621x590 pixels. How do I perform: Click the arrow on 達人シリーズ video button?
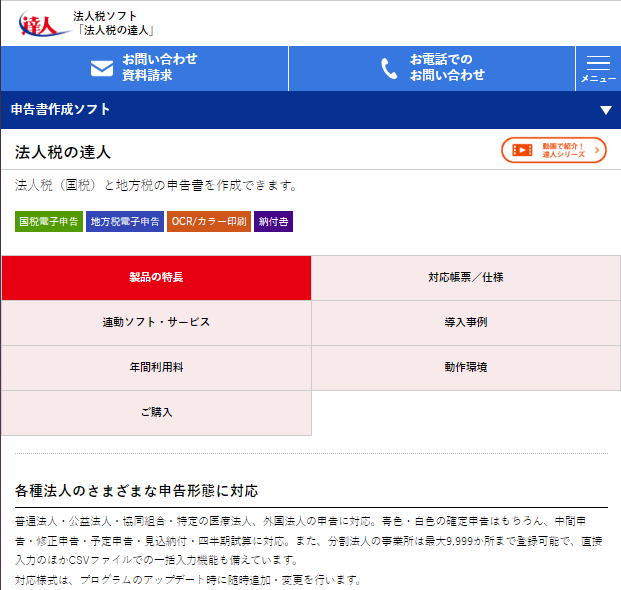pos(597,150)
